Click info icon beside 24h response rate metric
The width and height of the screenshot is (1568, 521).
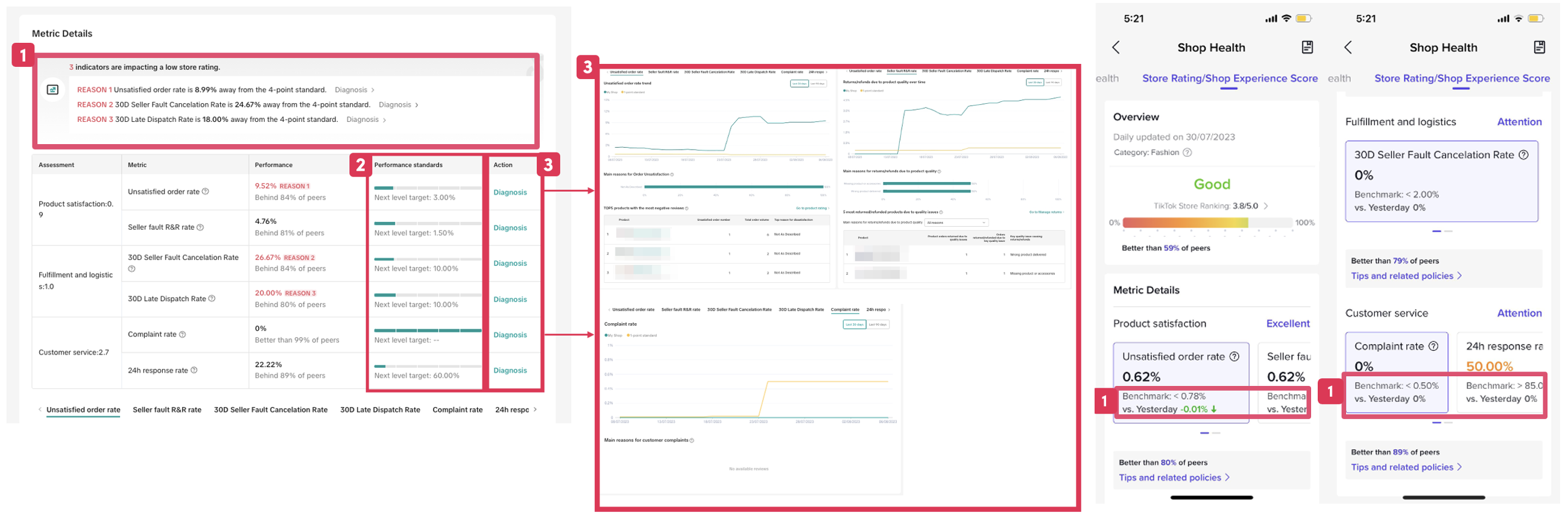194,371
